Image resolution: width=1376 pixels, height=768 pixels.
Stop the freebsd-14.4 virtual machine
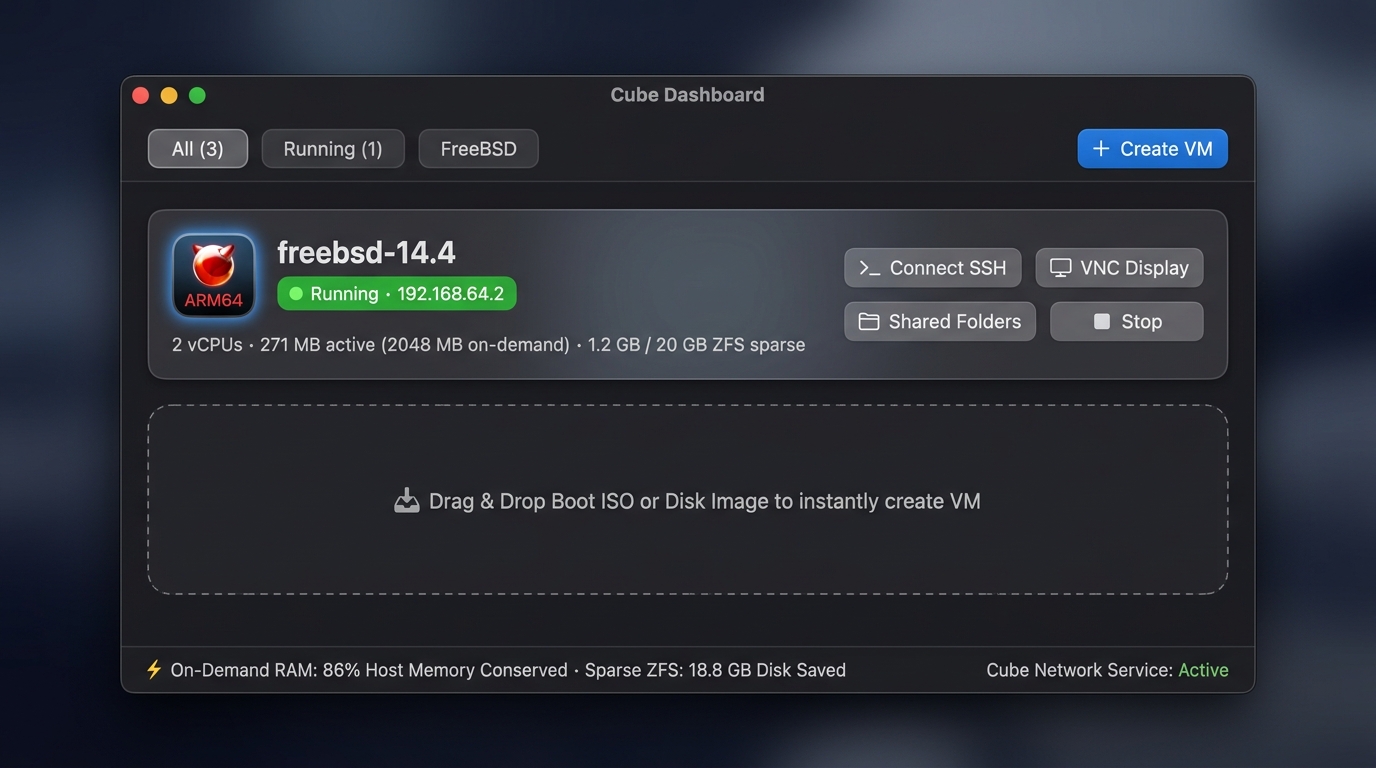pyautogui.click(x=1127, y=321)
